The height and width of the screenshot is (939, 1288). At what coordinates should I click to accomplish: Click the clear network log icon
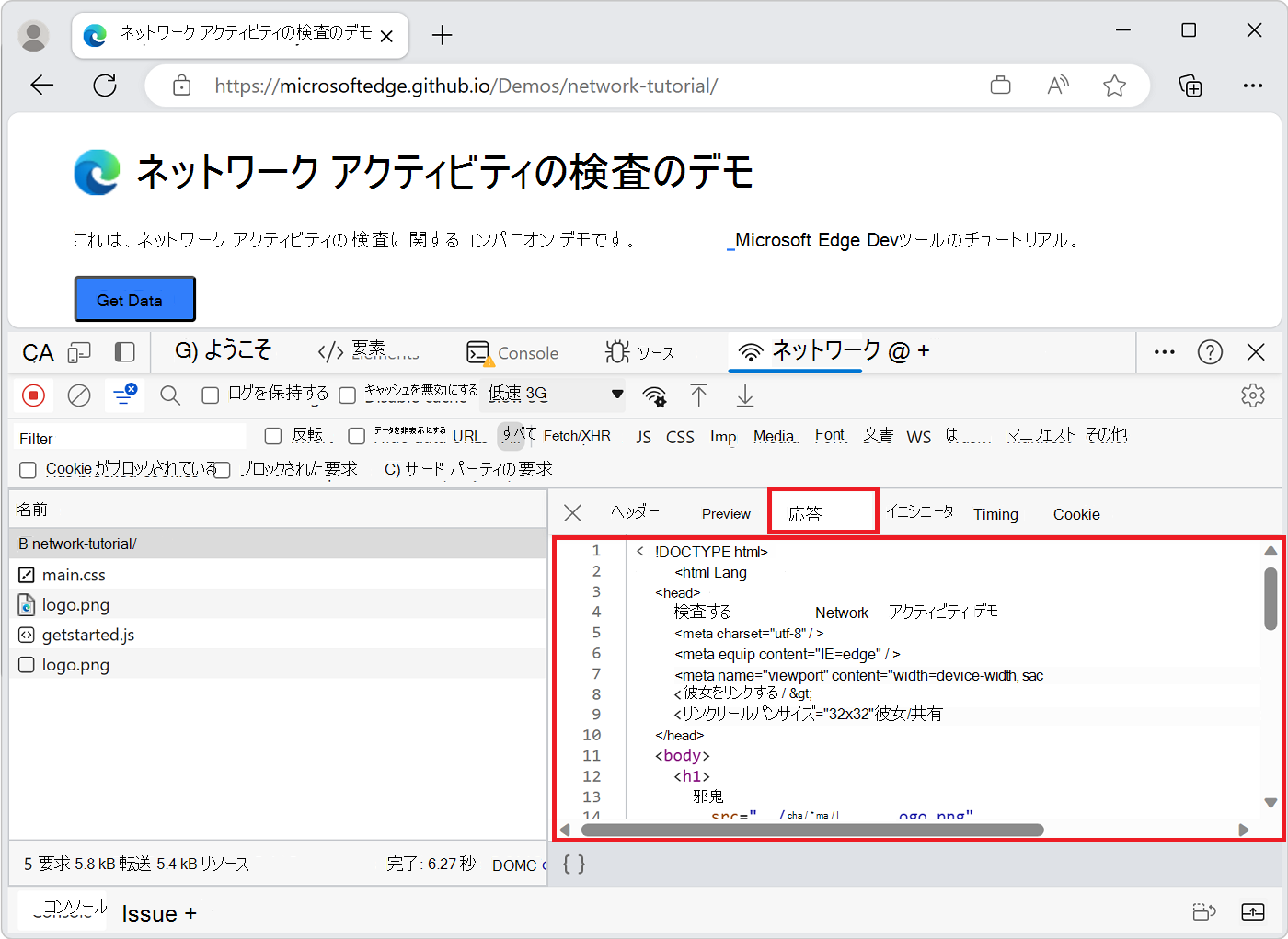79,395
